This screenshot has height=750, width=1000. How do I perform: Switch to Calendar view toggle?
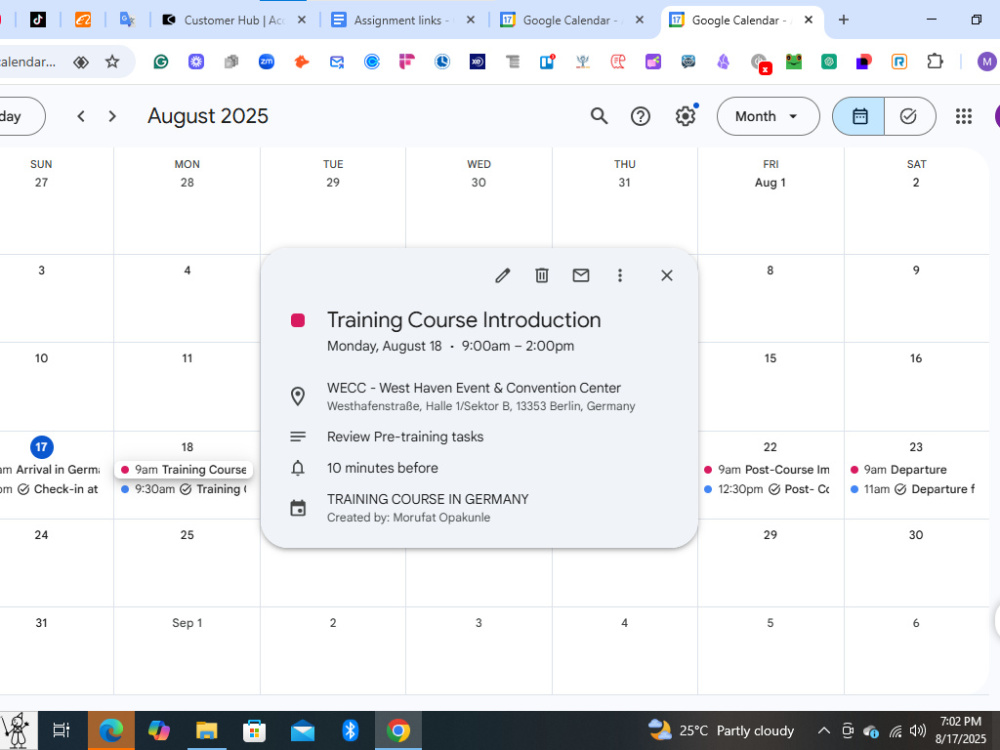tap(859, 116)
